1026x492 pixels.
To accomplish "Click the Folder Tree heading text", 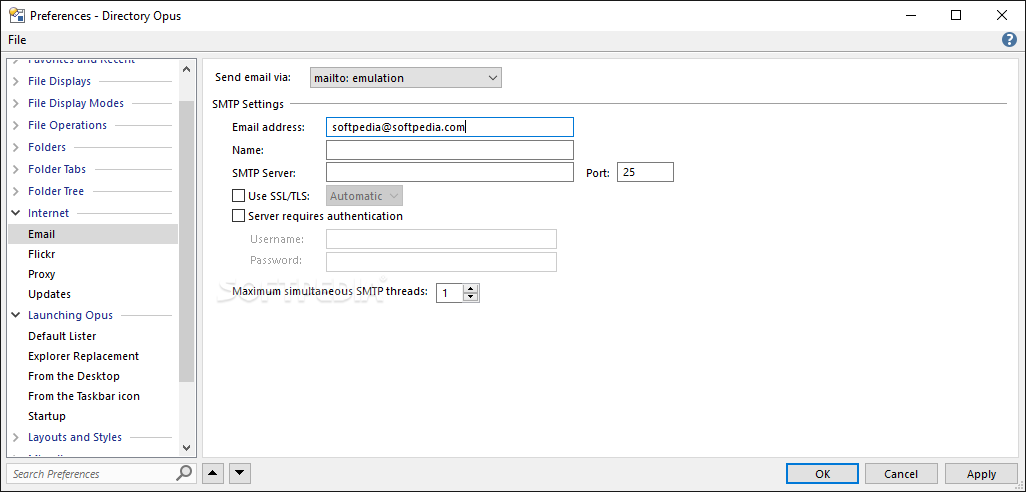I will point(56,192).
